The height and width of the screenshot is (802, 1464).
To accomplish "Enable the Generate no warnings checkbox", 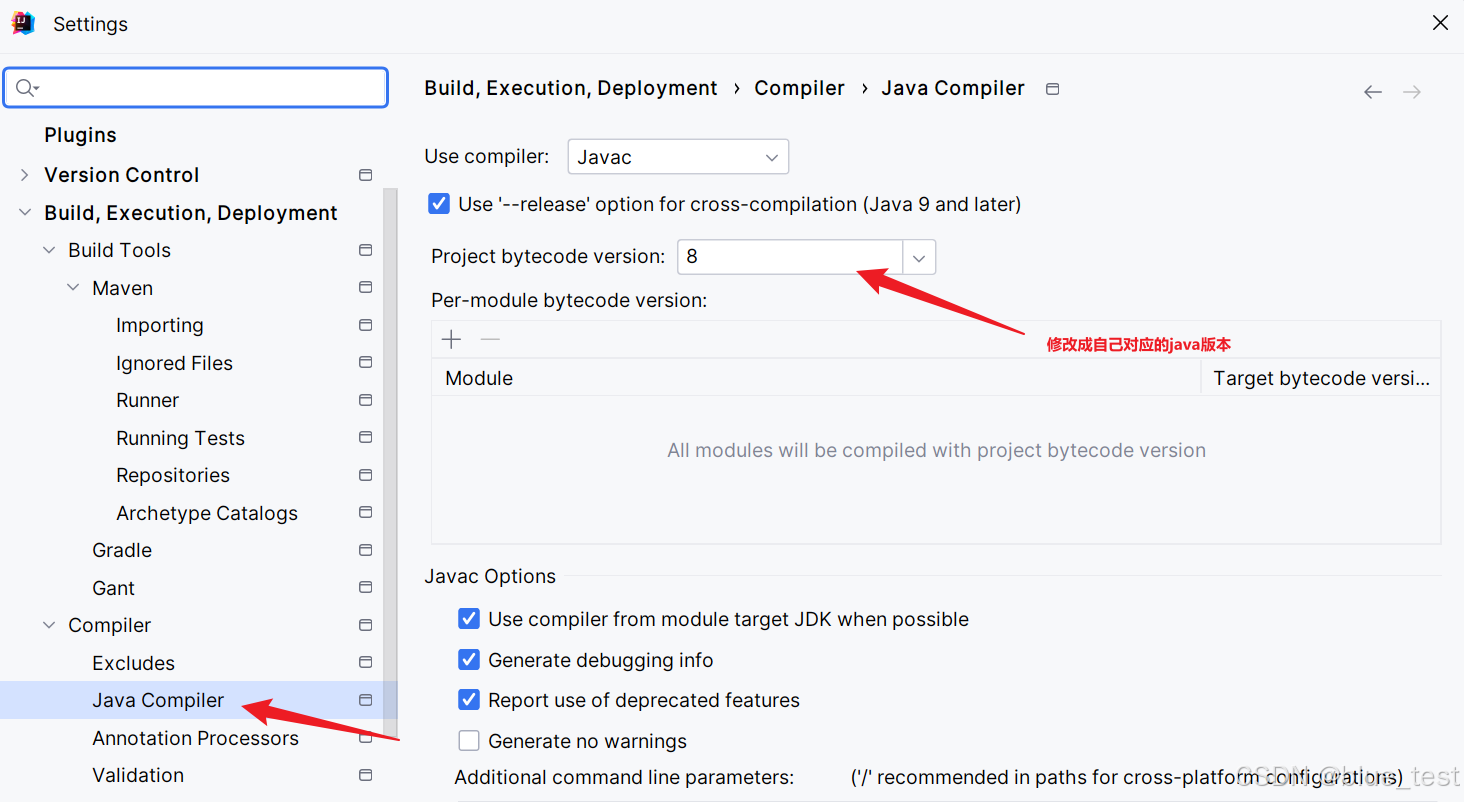I will click(x=469, y=740).
